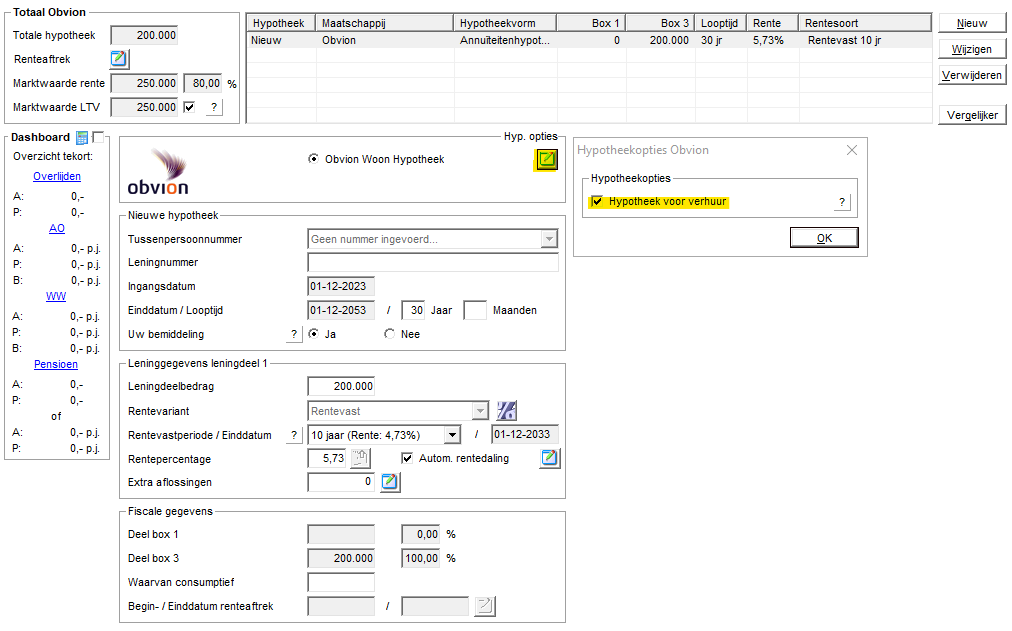The image size is (1012, 631).
Task: Open the Rentevastperiode 10 jaar dropdown
Action: (452, 436)
